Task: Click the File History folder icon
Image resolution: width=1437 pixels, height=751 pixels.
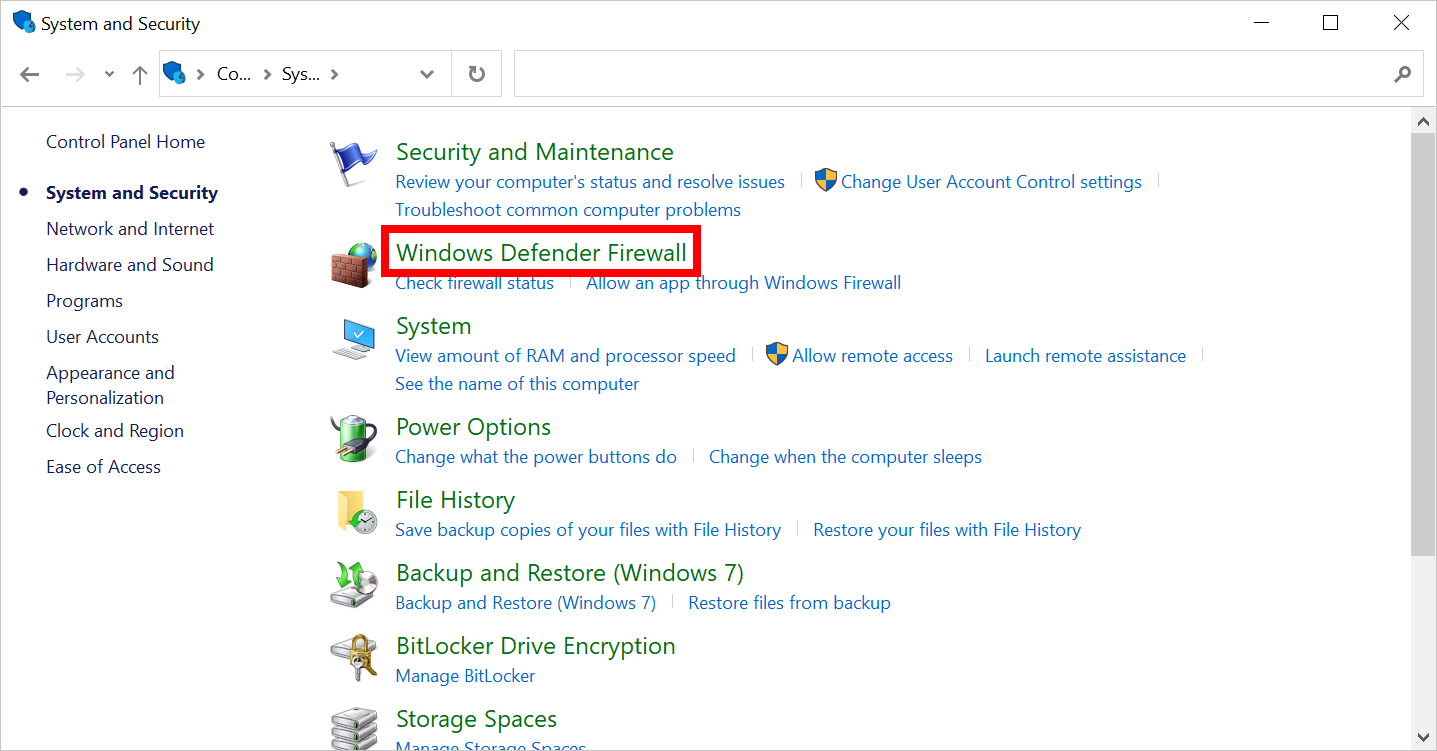Action: (354, 512)
